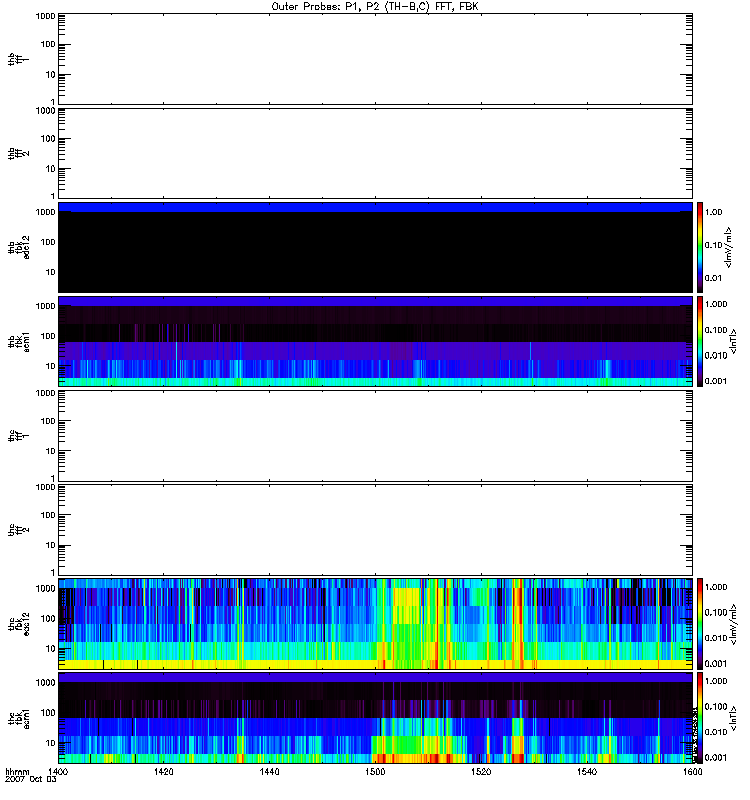Click the thb fbk edc12 spectrogram panel

click(375, 247)
